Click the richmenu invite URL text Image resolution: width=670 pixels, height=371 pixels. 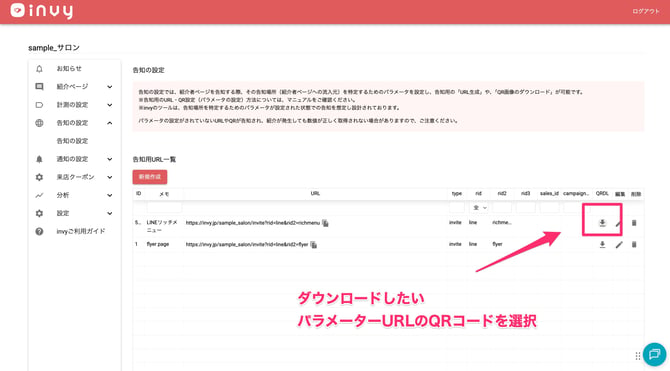tap(253, 223)
